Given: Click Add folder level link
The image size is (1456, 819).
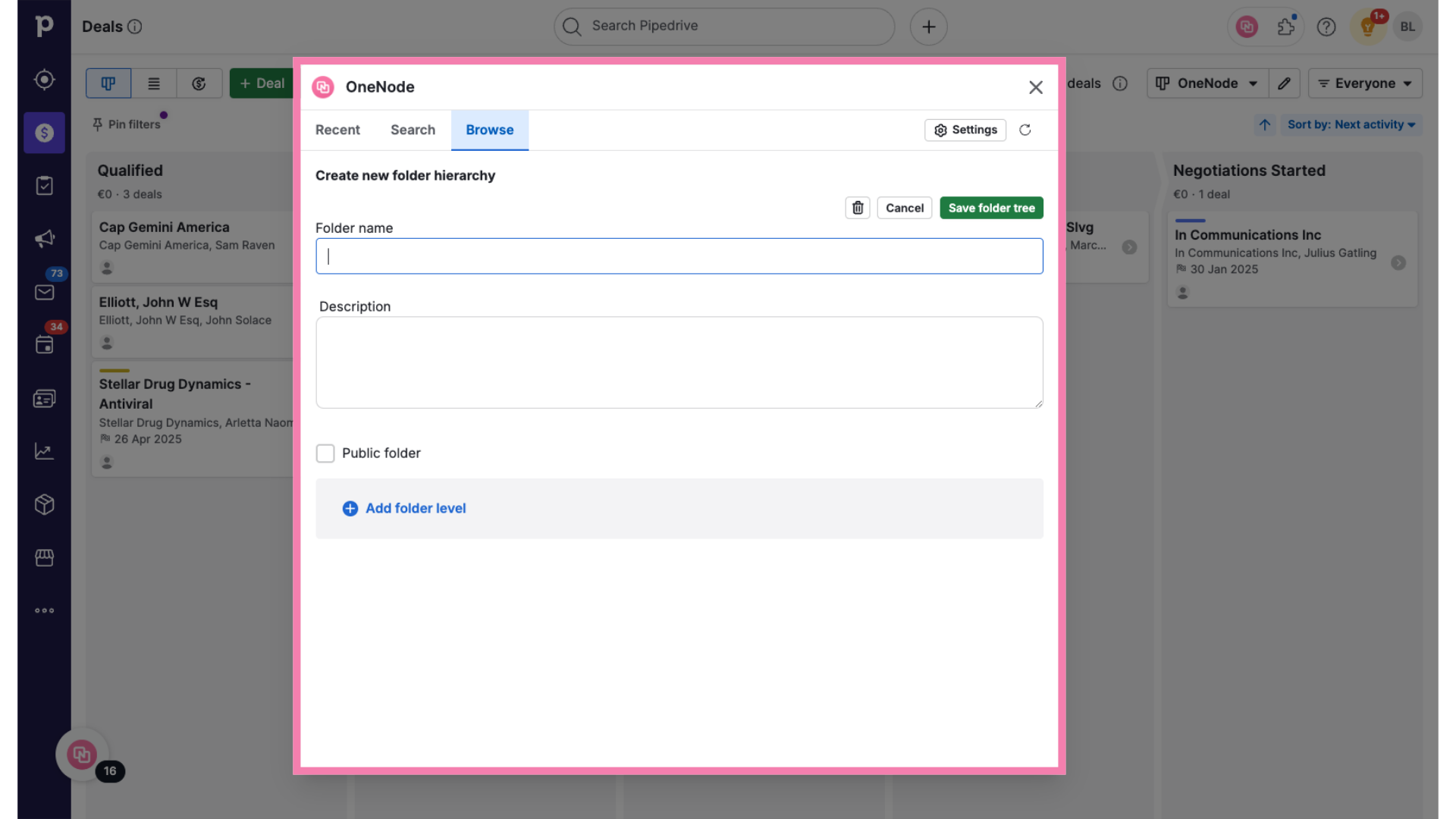Looking at the screenshot, I should [x=404, y=508].
